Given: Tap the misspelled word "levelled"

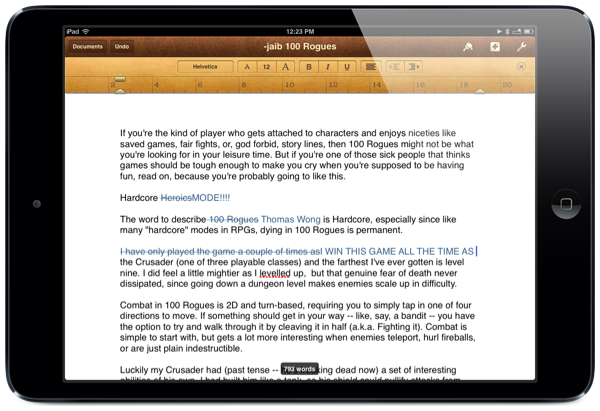Looking at the screenshot, I should pos(275,273).
